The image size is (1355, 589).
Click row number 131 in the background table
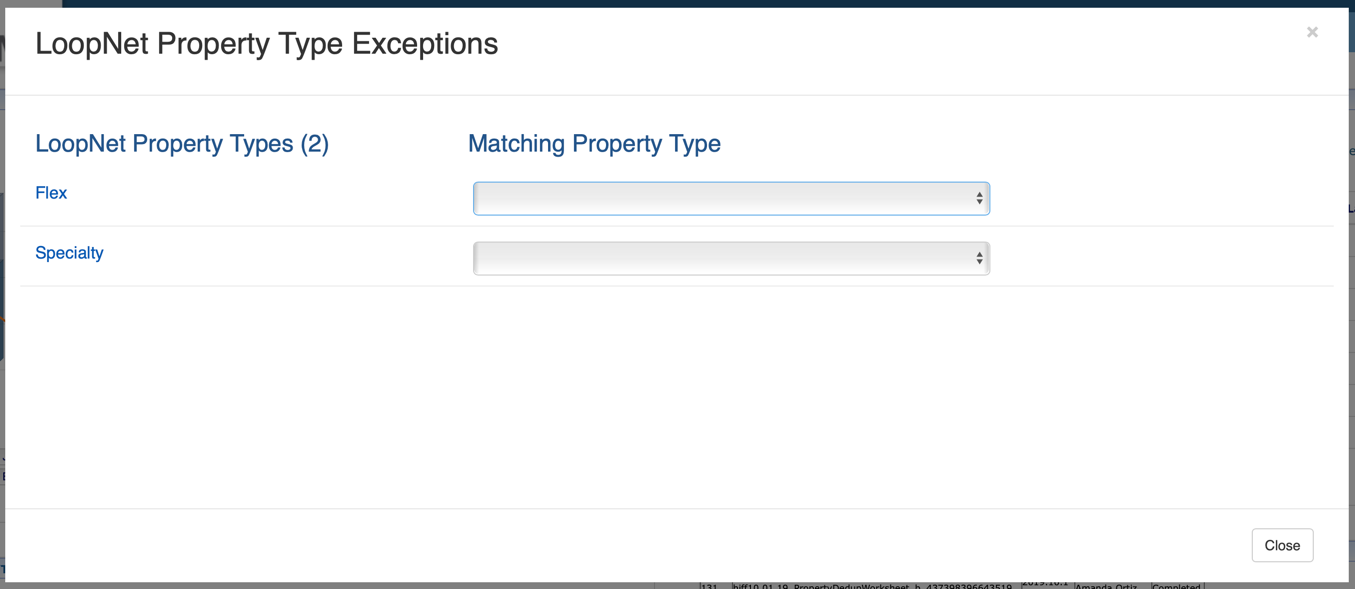coord(709,586)
